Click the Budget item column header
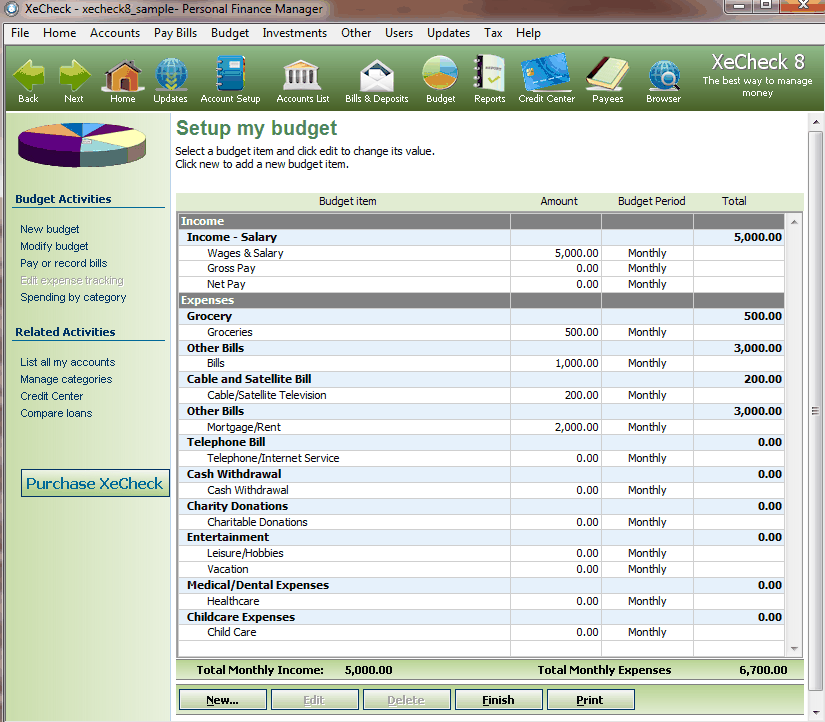 pos(347,201)
